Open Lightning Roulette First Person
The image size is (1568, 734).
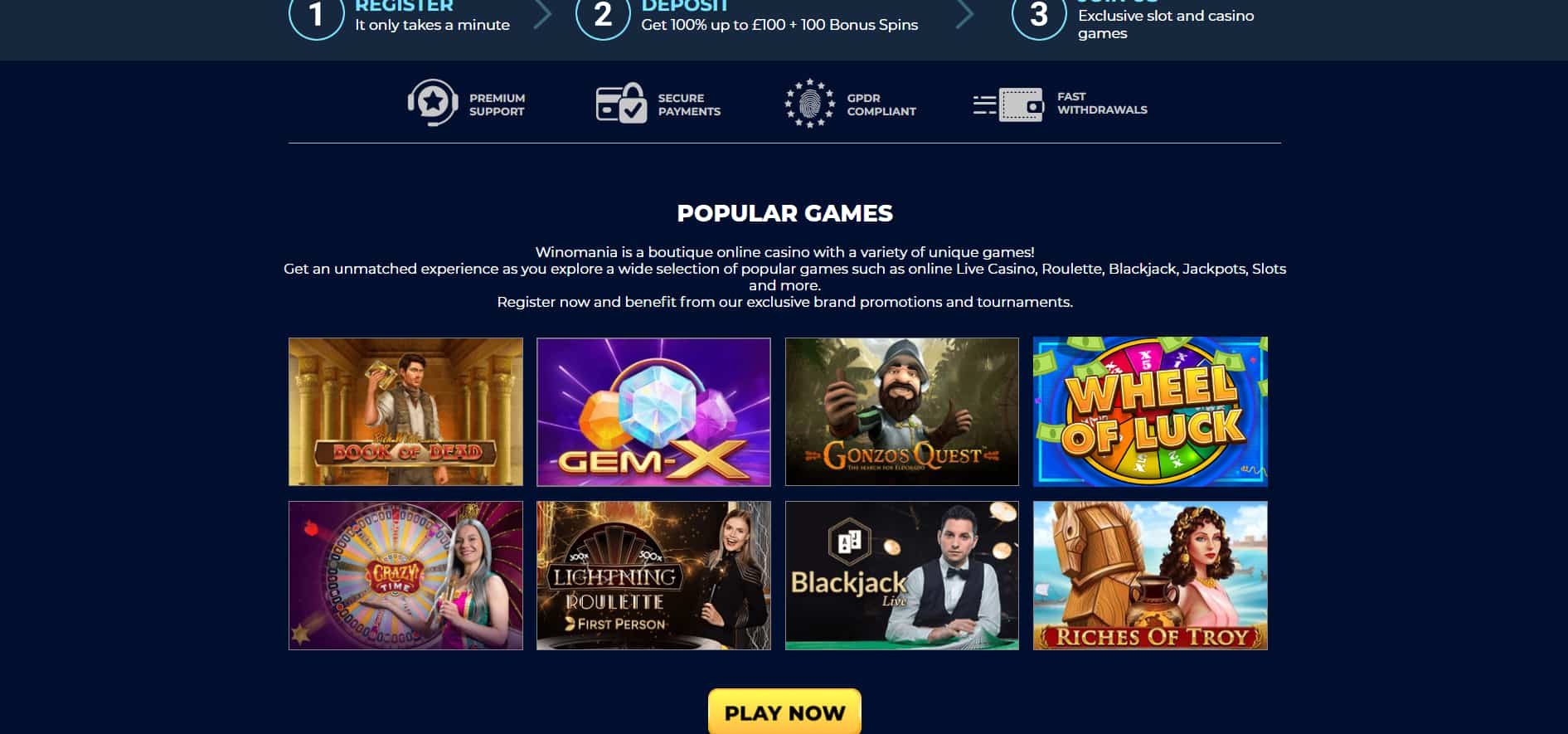pos(653,576)
